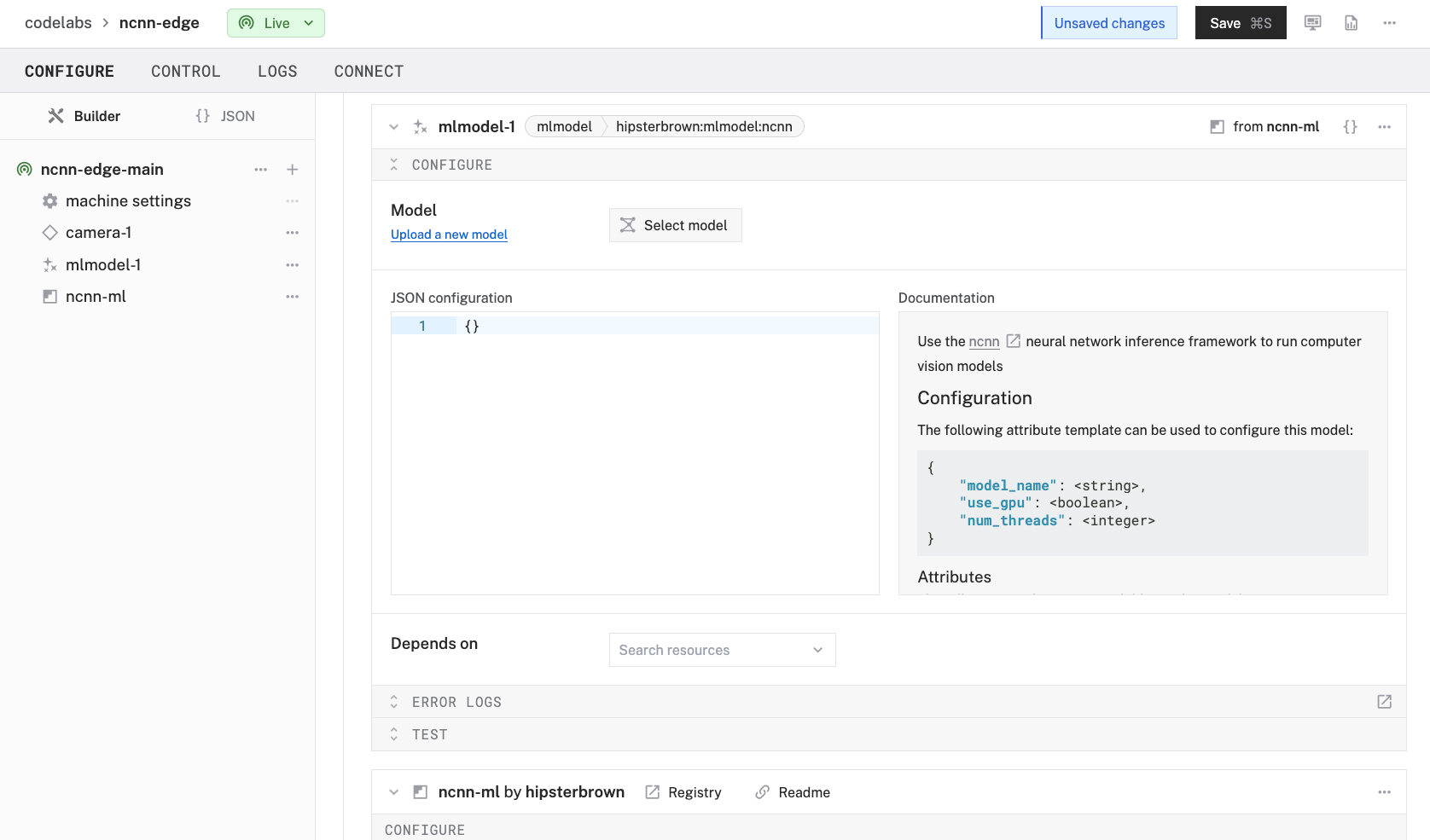Open the Readme link
The image size is (1430, 840).
click(793, 792)
